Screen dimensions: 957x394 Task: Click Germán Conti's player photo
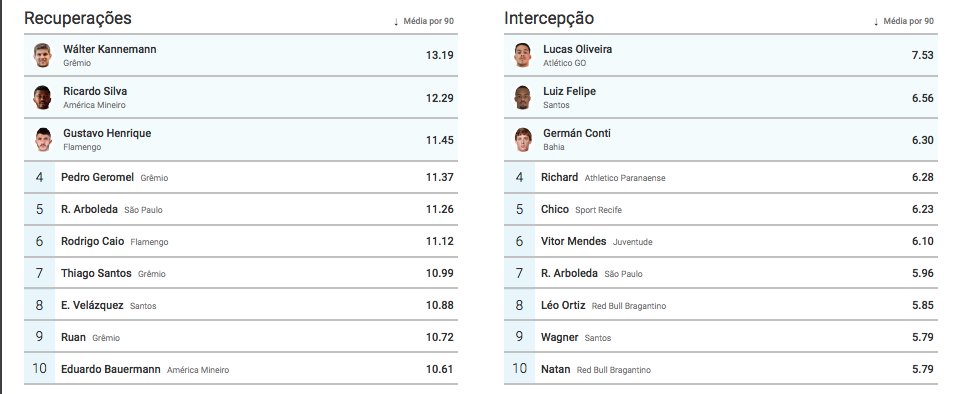(523, 140)
